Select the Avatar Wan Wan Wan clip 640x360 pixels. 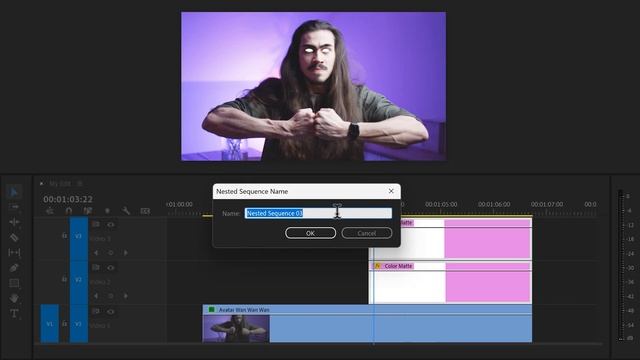pos(367,324)
